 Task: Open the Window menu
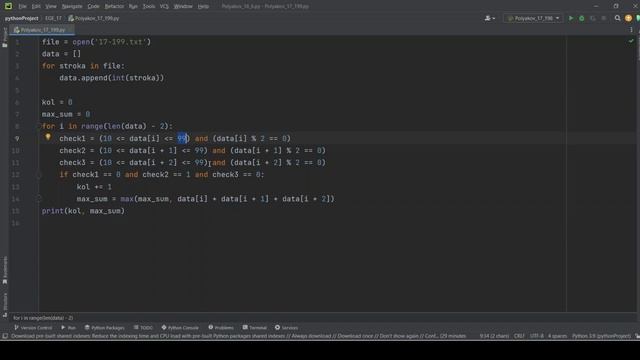point(183,6)
